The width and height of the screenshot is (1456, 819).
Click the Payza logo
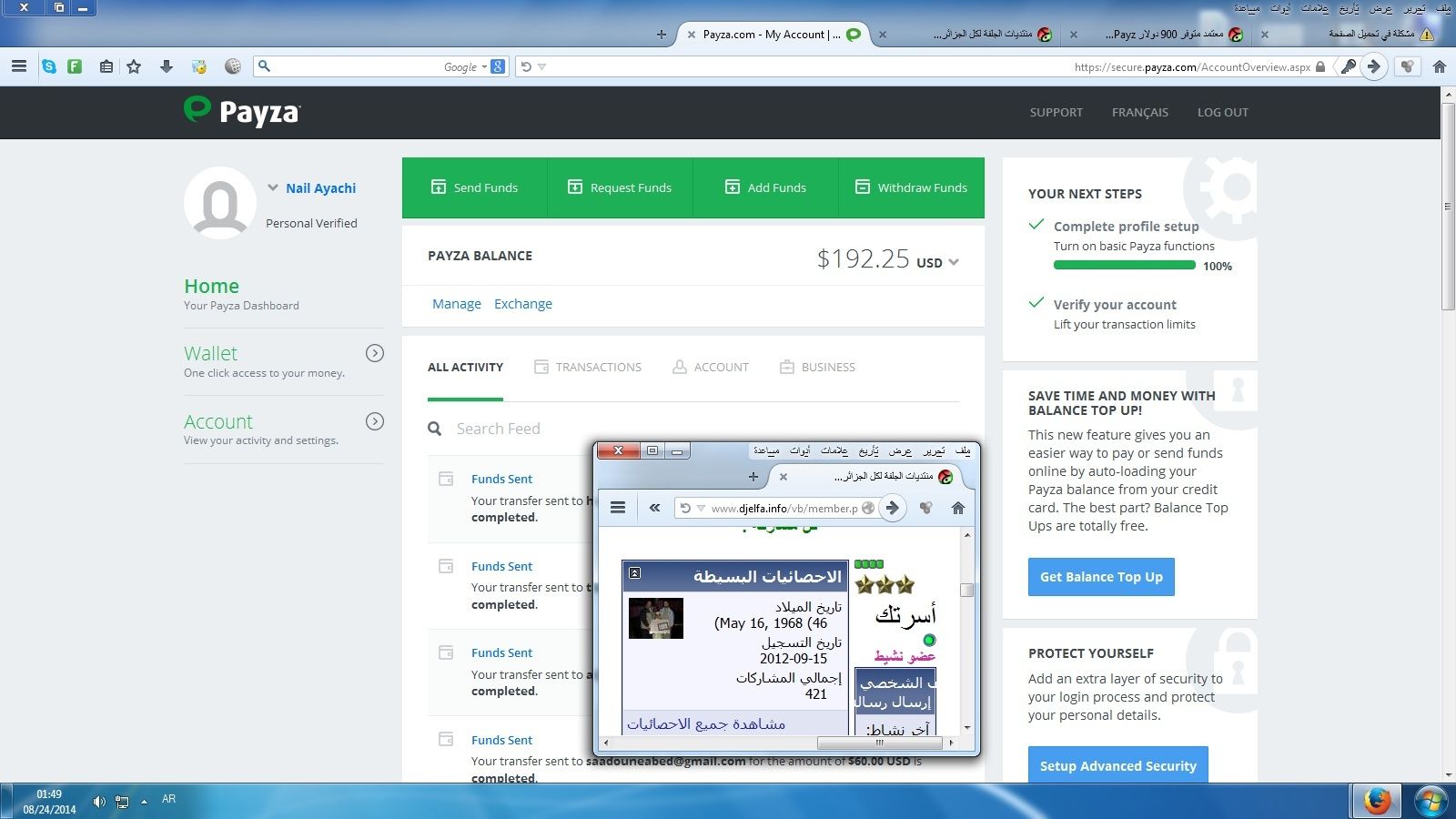tap(242, 111)
